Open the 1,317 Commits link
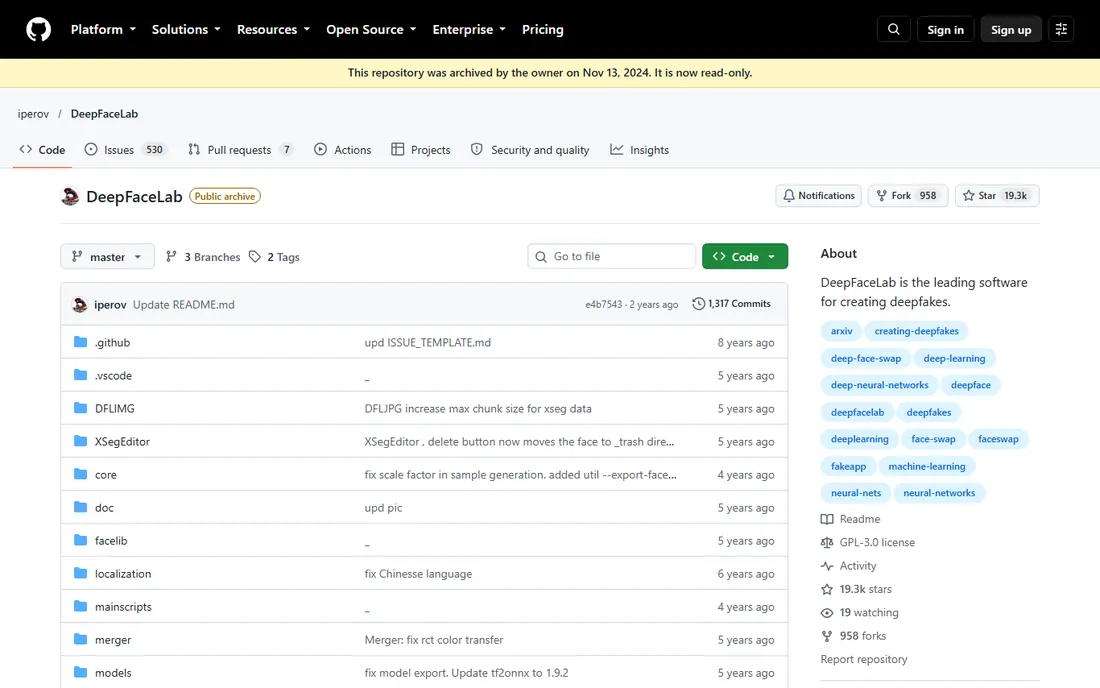 click(x=732, y=304)
